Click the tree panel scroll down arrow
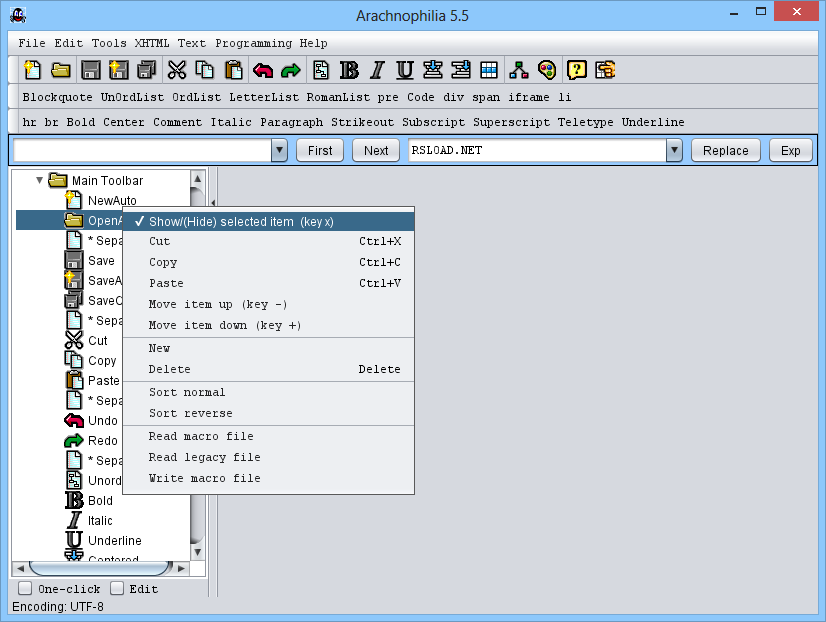 click(198, 552)
